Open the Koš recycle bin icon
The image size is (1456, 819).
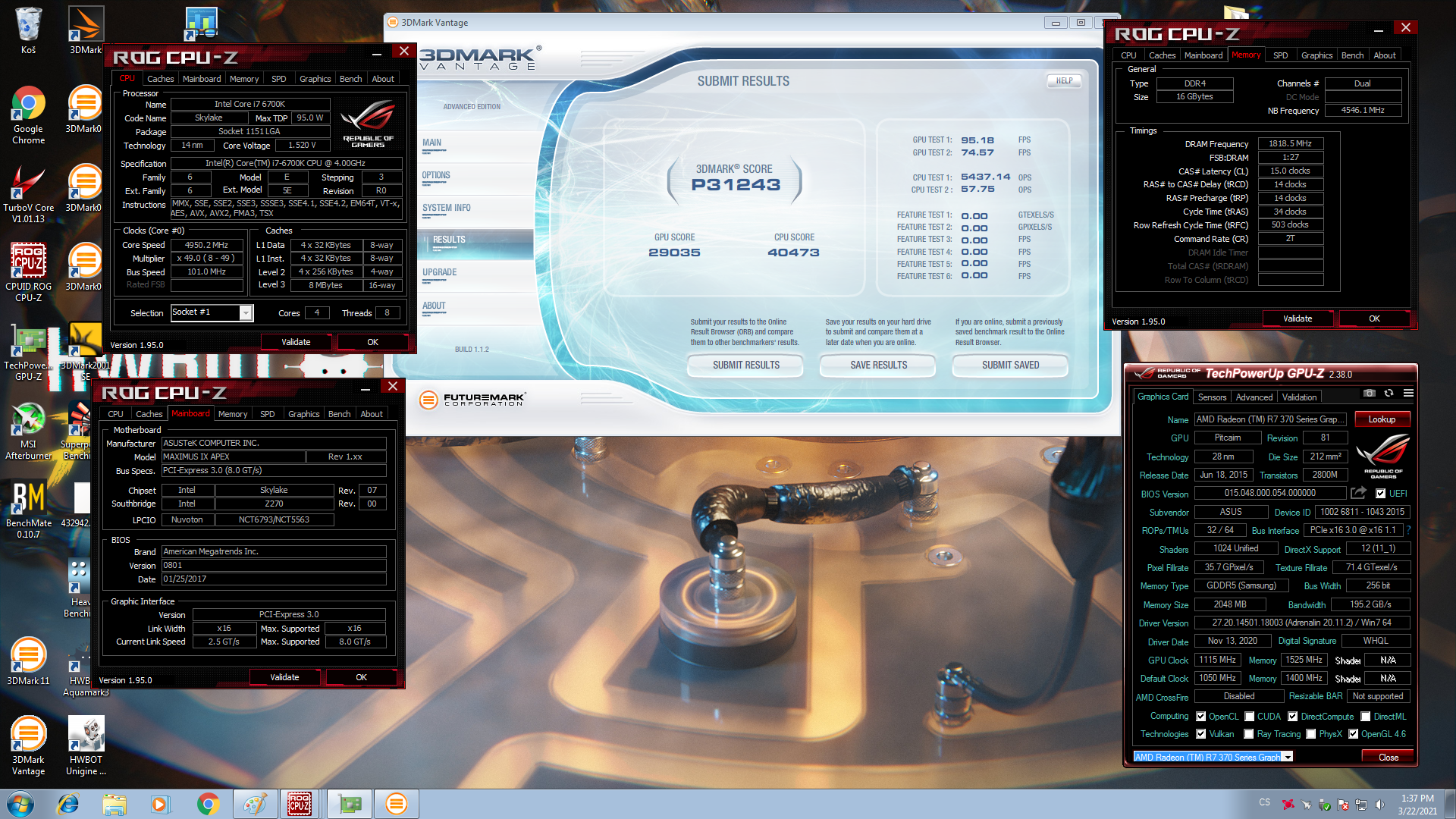pos(28,30)
